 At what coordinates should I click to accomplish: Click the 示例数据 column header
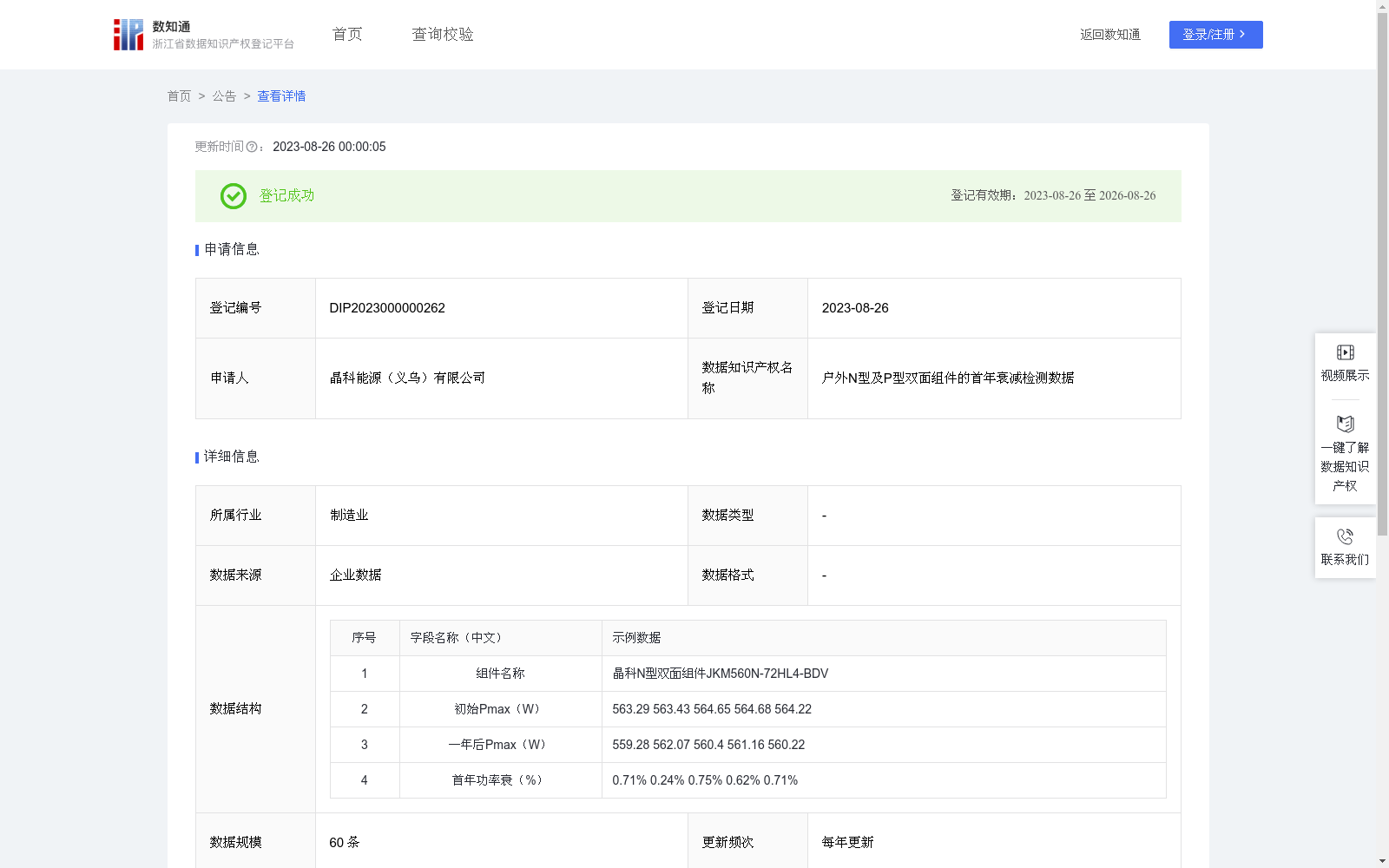[636, 638]
